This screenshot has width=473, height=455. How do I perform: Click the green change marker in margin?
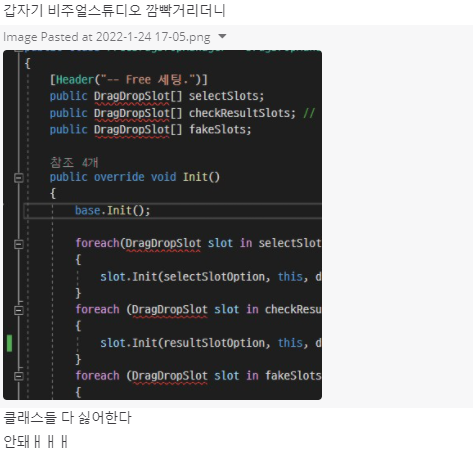pos(9,343)
